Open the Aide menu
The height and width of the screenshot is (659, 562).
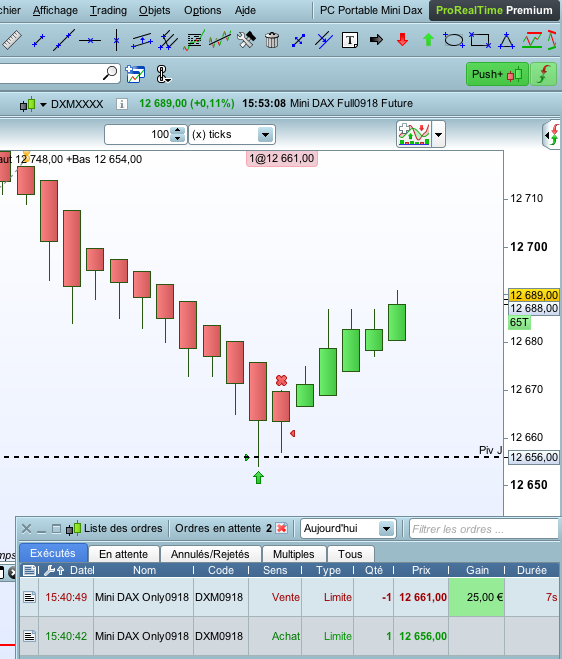(x=245, y=10)
